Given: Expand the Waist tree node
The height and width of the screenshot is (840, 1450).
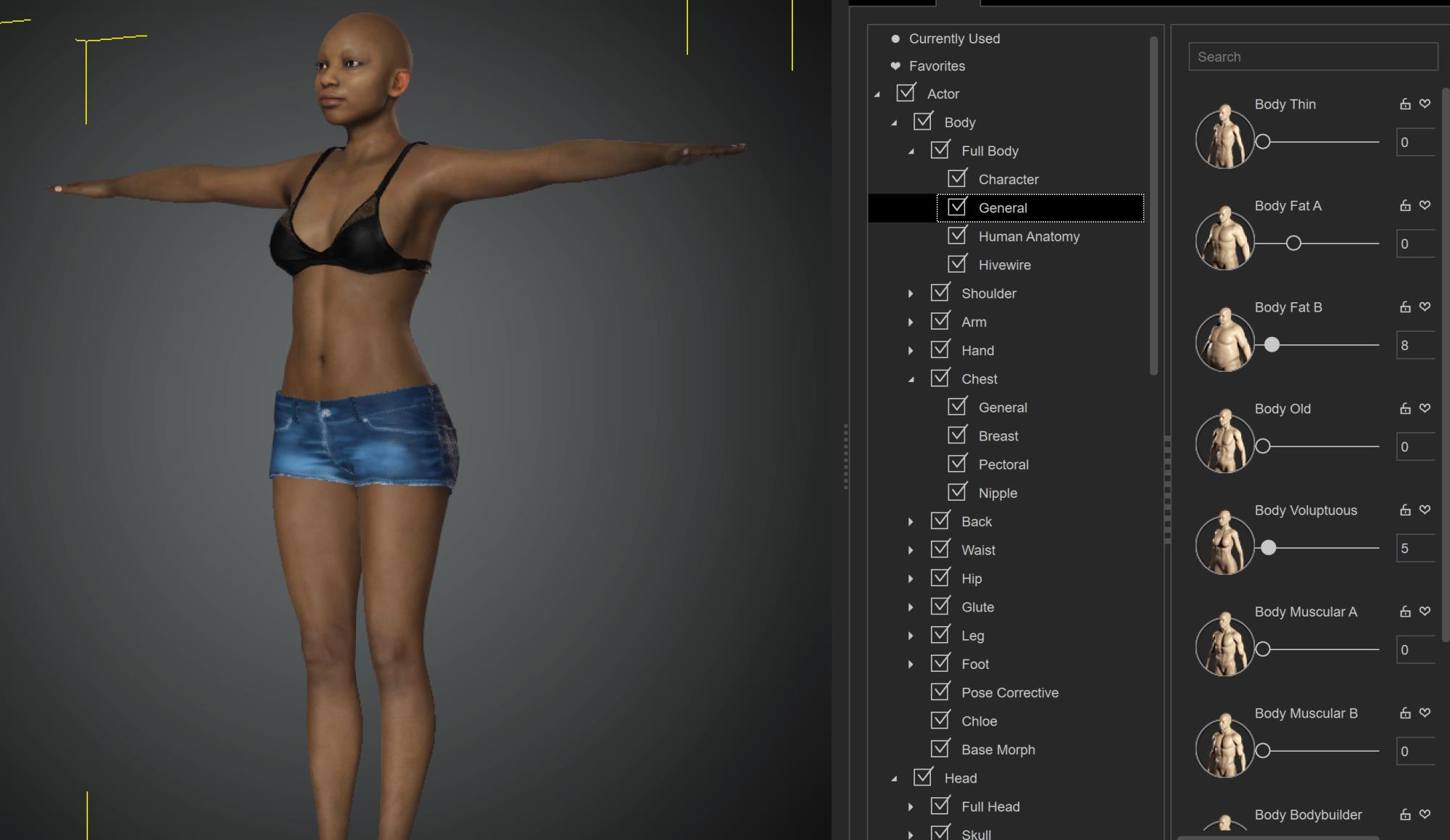Looking at the screenshot, I should [911, 550].
